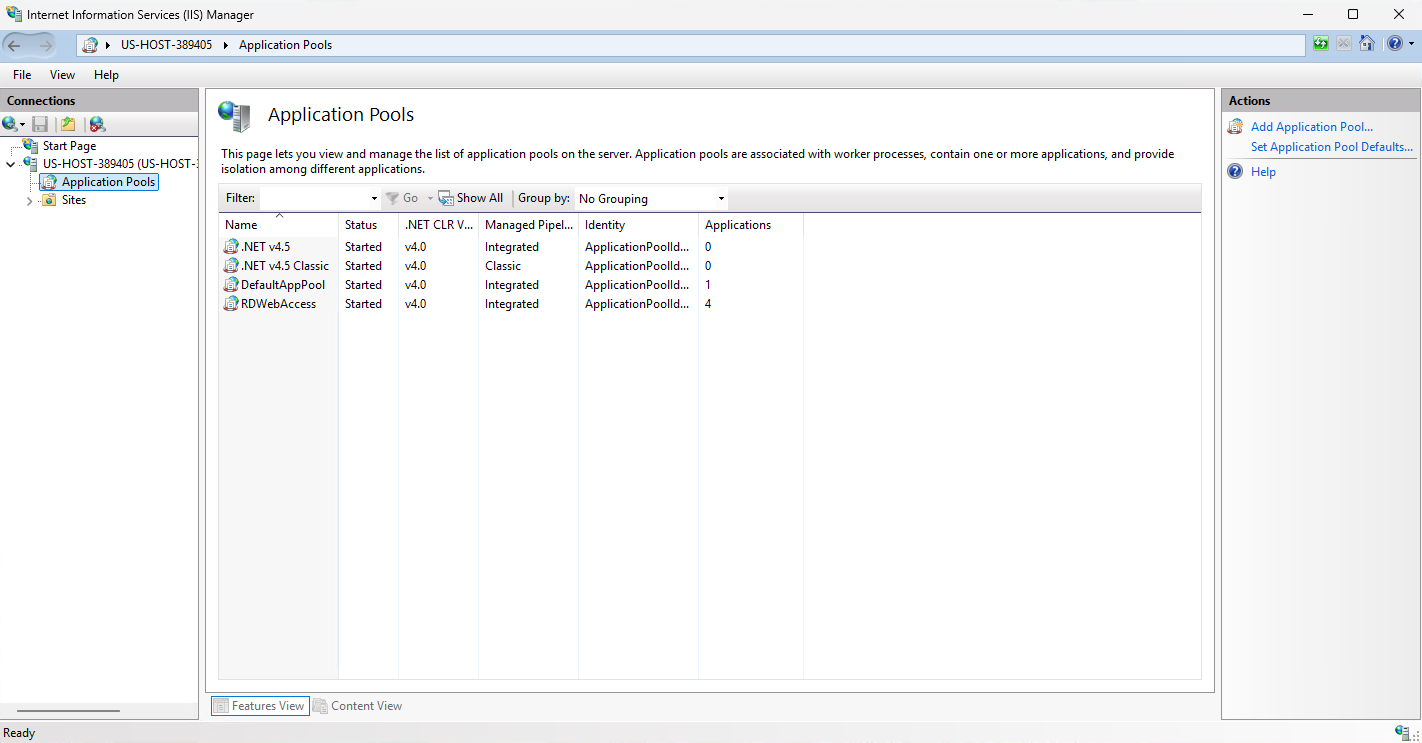Click US-HOST-389405 in the breadcrumb
The height and width of the screenshot is (743, 1422).
[x=166, y=45]
